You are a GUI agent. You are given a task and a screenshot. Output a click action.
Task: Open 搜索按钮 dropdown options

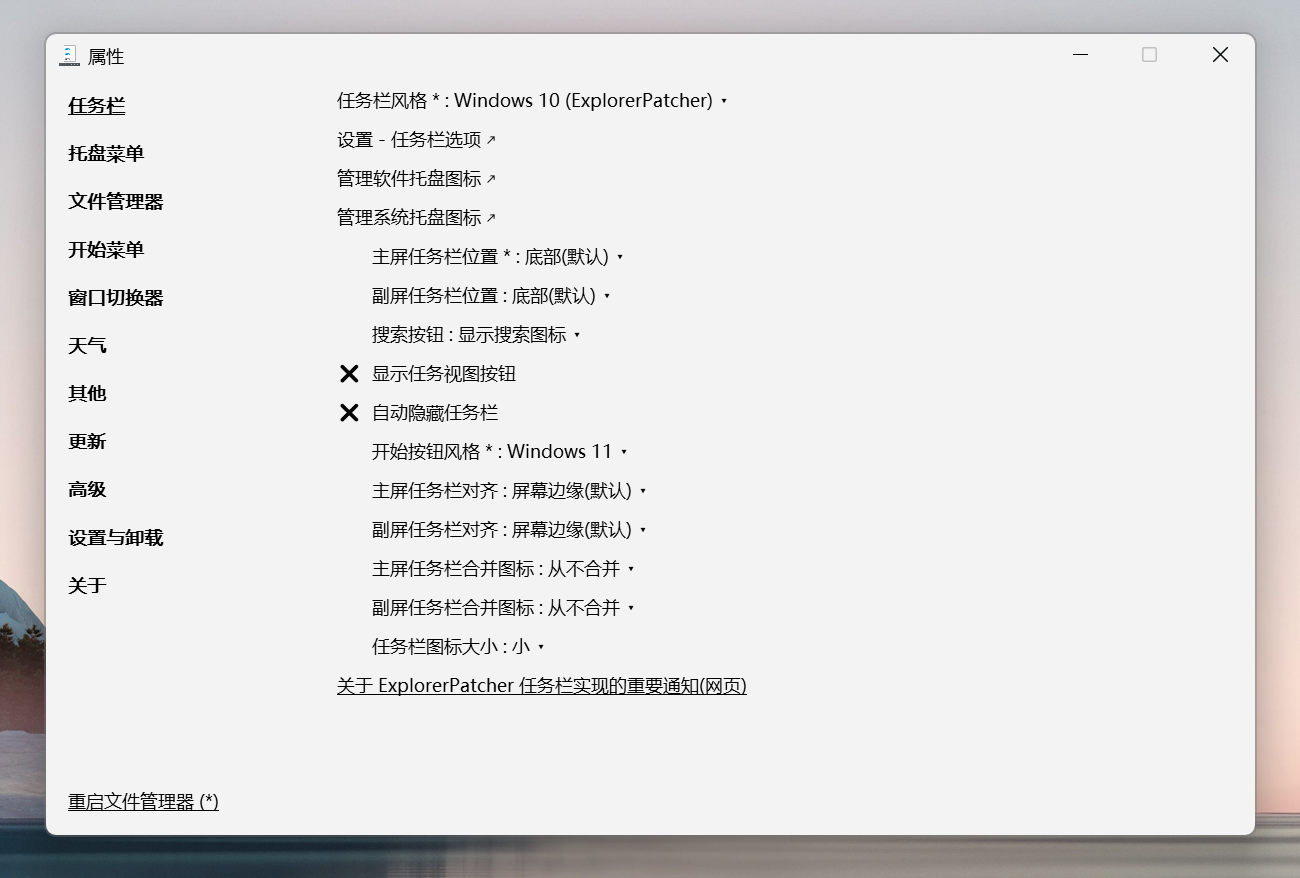coord(476,335)
